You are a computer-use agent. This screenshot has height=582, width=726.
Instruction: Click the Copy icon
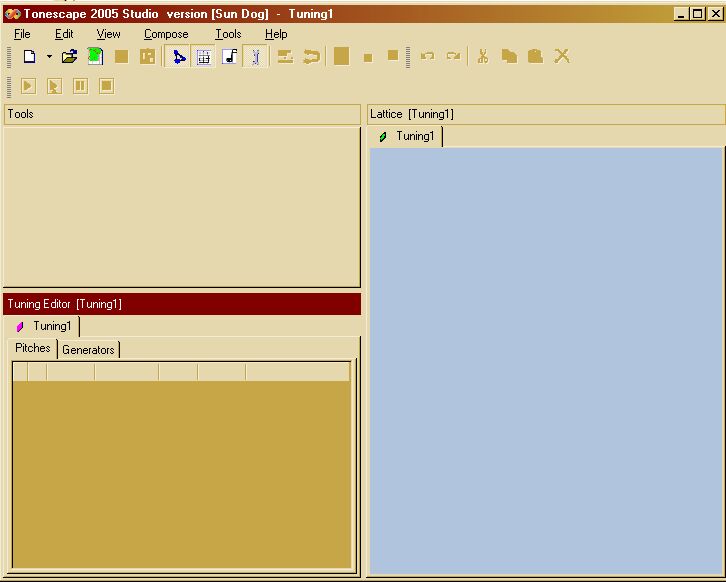(509, 56)
